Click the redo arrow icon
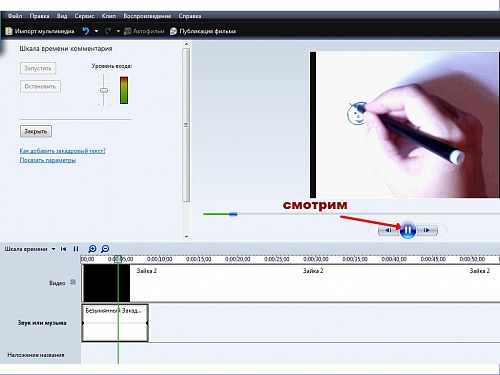 pos(108,31)
